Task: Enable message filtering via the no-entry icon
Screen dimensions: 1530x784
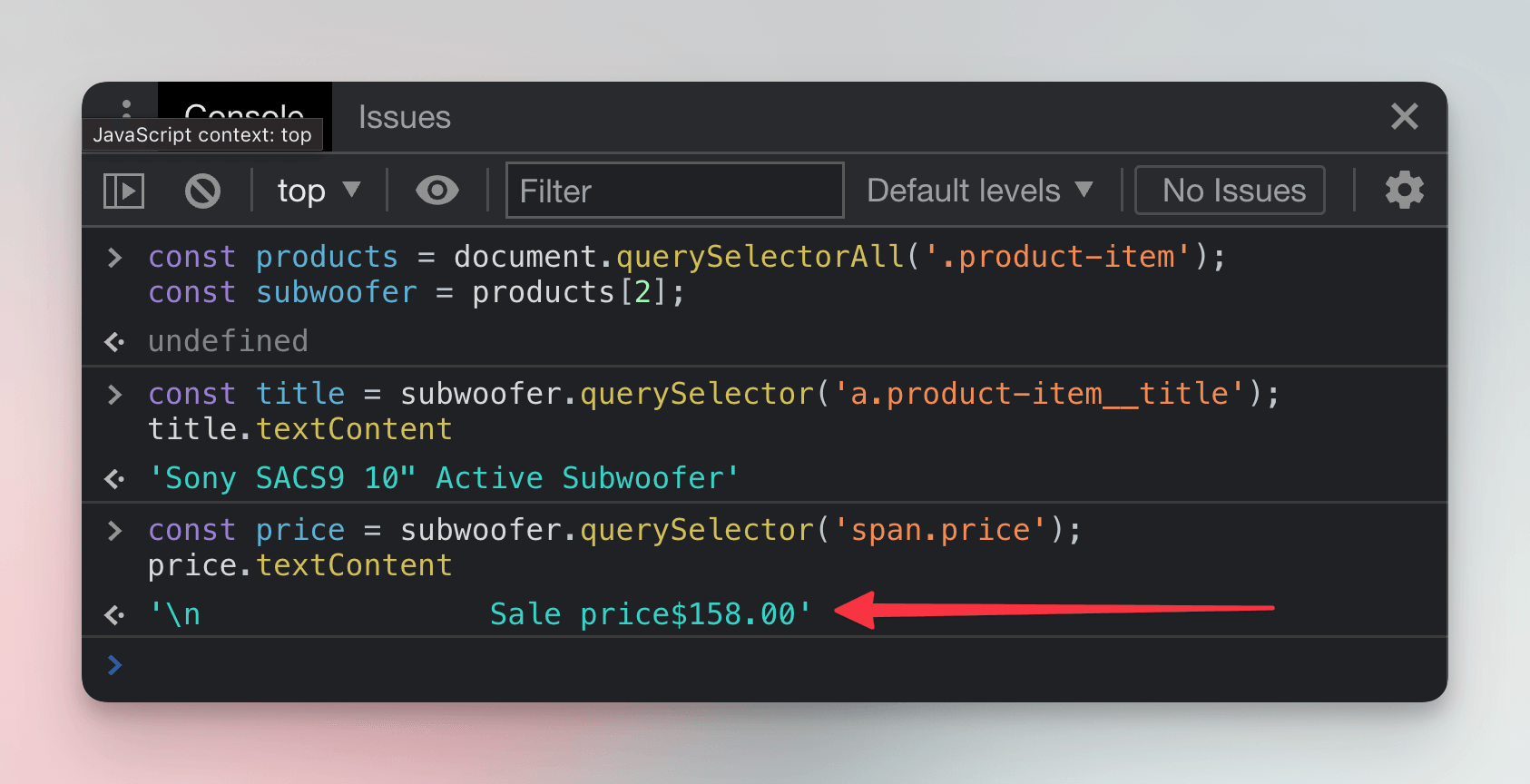Action: [x=201, y=191]
